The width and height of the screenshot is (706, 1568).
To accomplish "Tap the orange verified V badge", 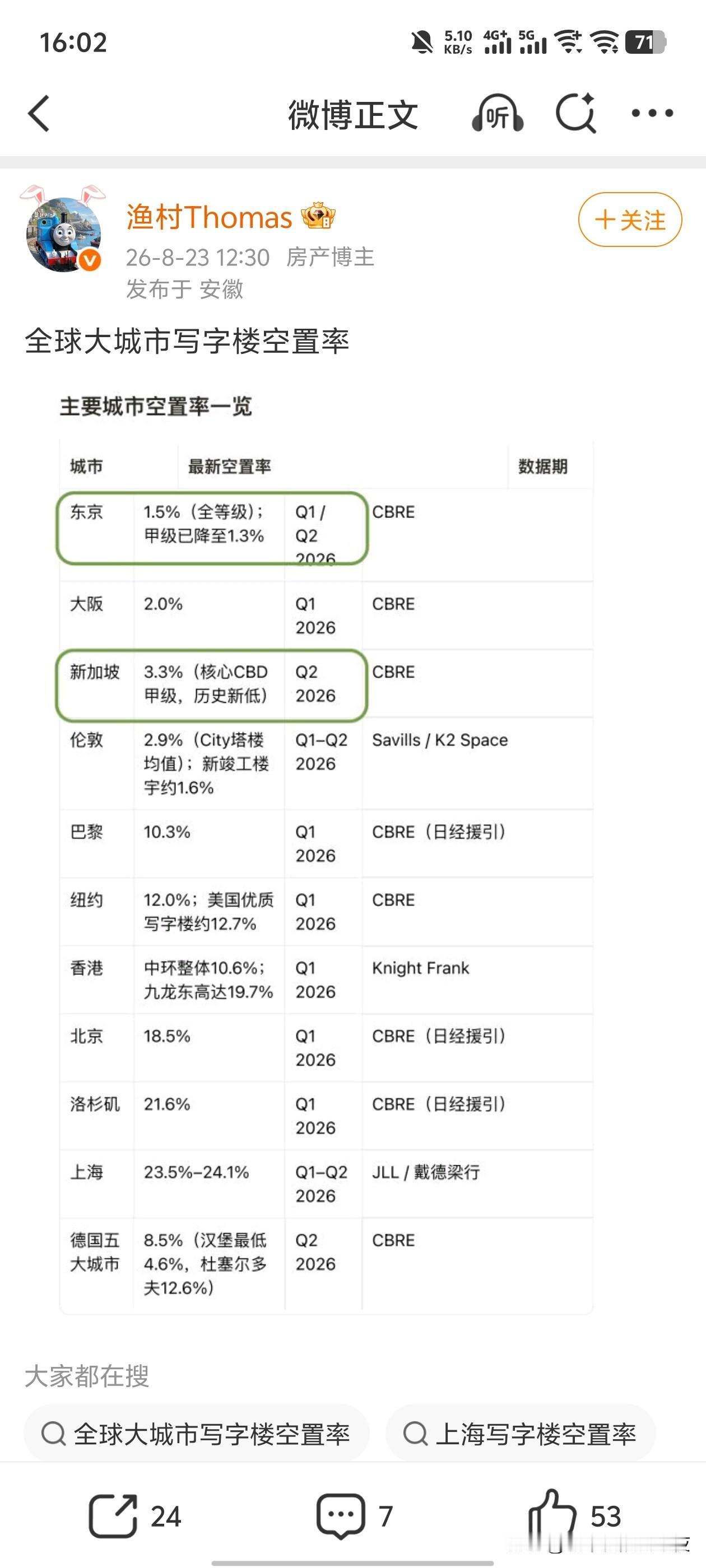I will (x=90, y=260).
